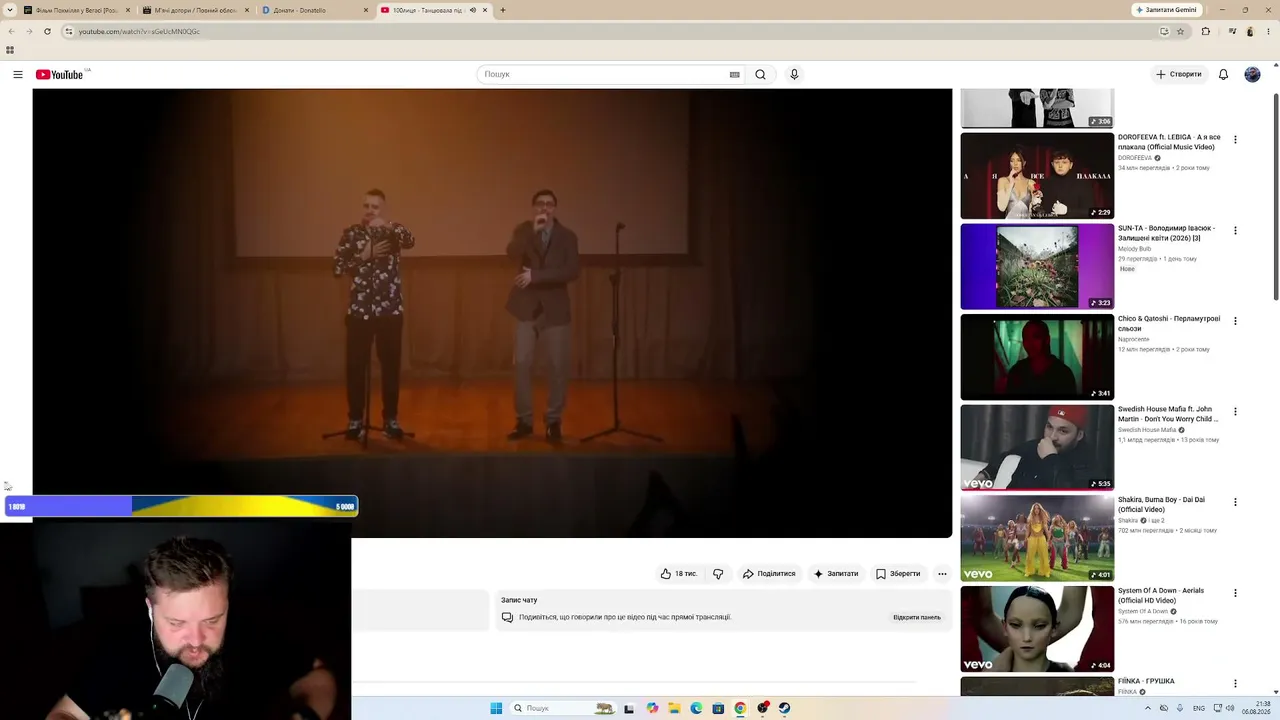Start voice search with the microphone
The height and width of the screenshot is (720, 1280).
point(794,74)
